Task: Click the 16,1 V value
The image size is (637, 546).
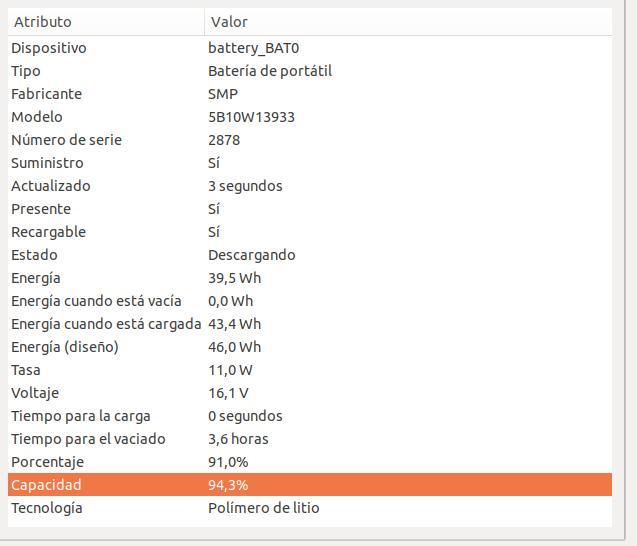Action: pos(228,393)
